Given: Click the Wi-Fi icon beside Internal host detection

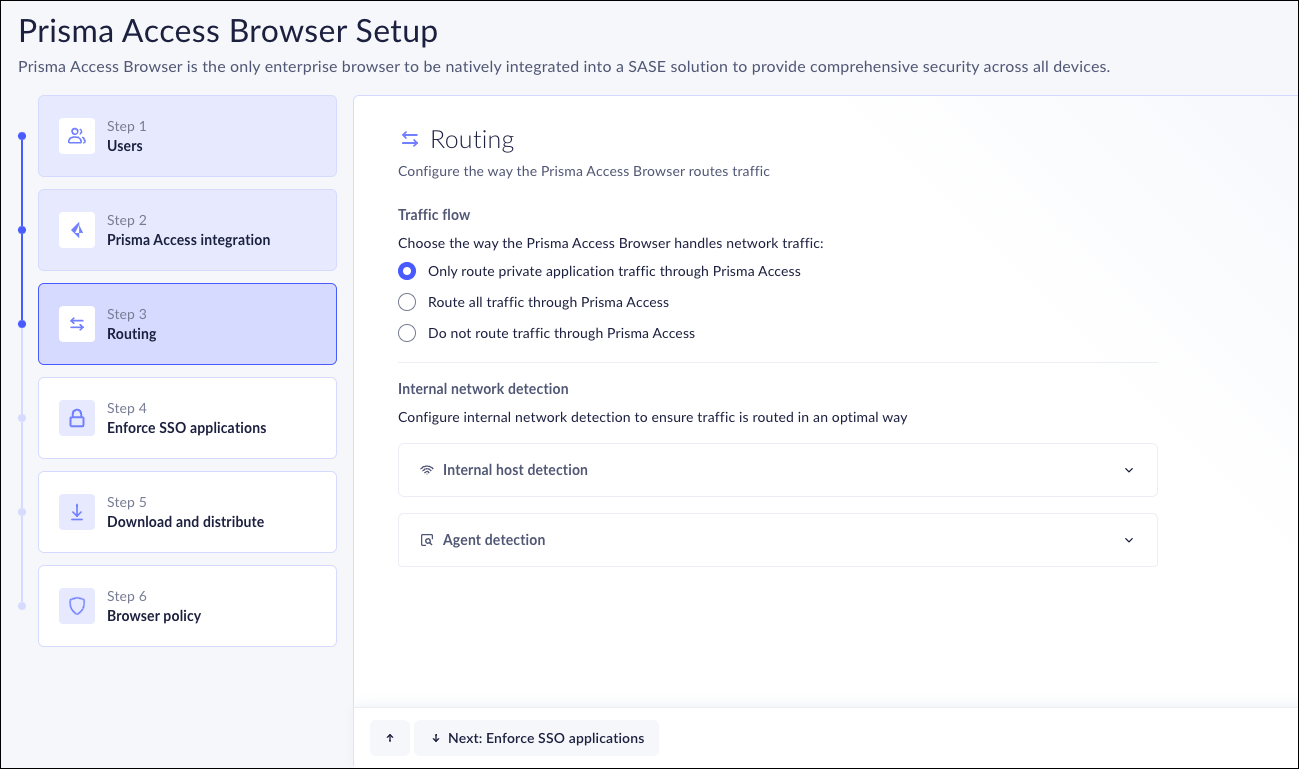Looking at the screenshot, I should pos(427,470).
